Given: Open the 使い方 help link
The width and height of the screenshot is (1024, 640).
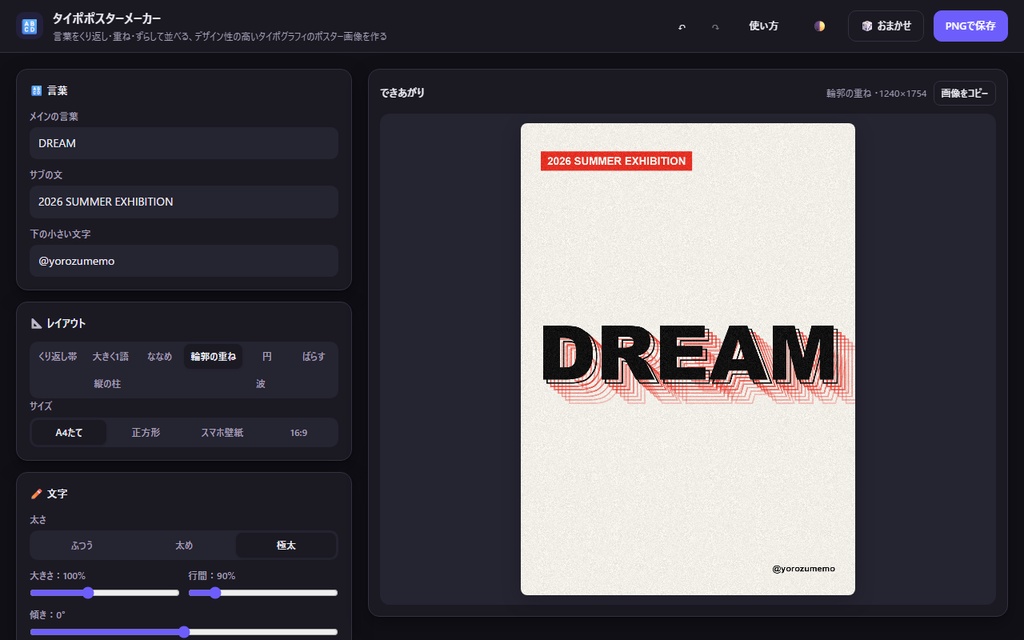Looking at the screenshot, I should point(763,26).
